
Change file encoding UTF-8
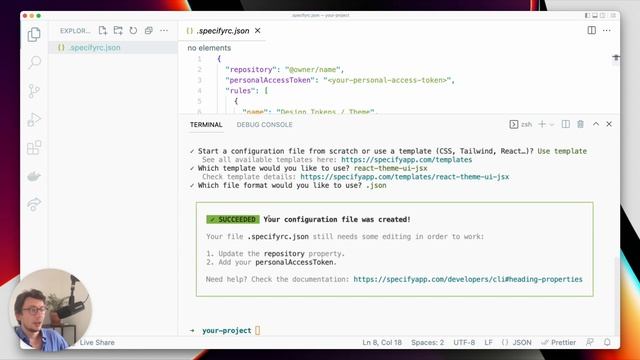[464, 342]
